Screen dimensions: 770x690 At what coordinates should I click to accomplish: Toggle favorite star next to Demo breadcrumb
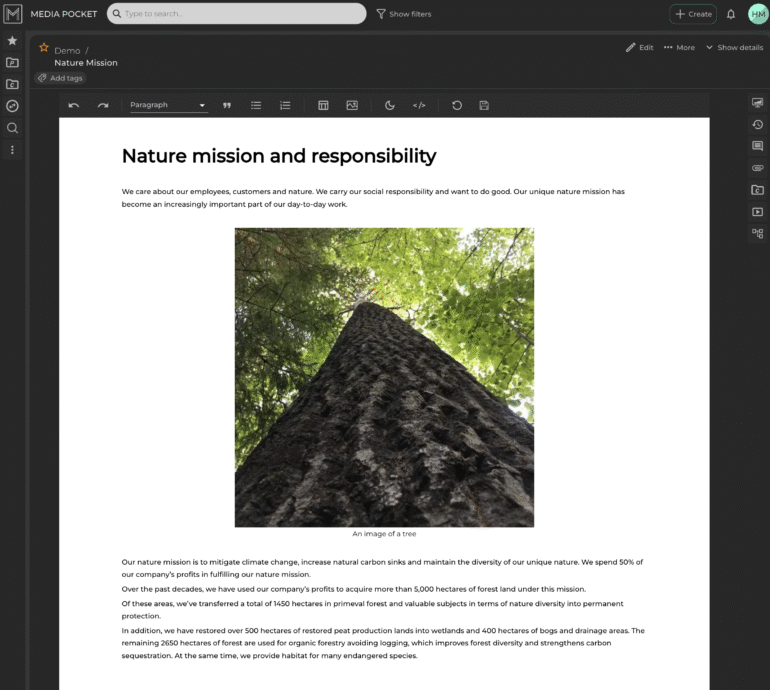point(44,48)
